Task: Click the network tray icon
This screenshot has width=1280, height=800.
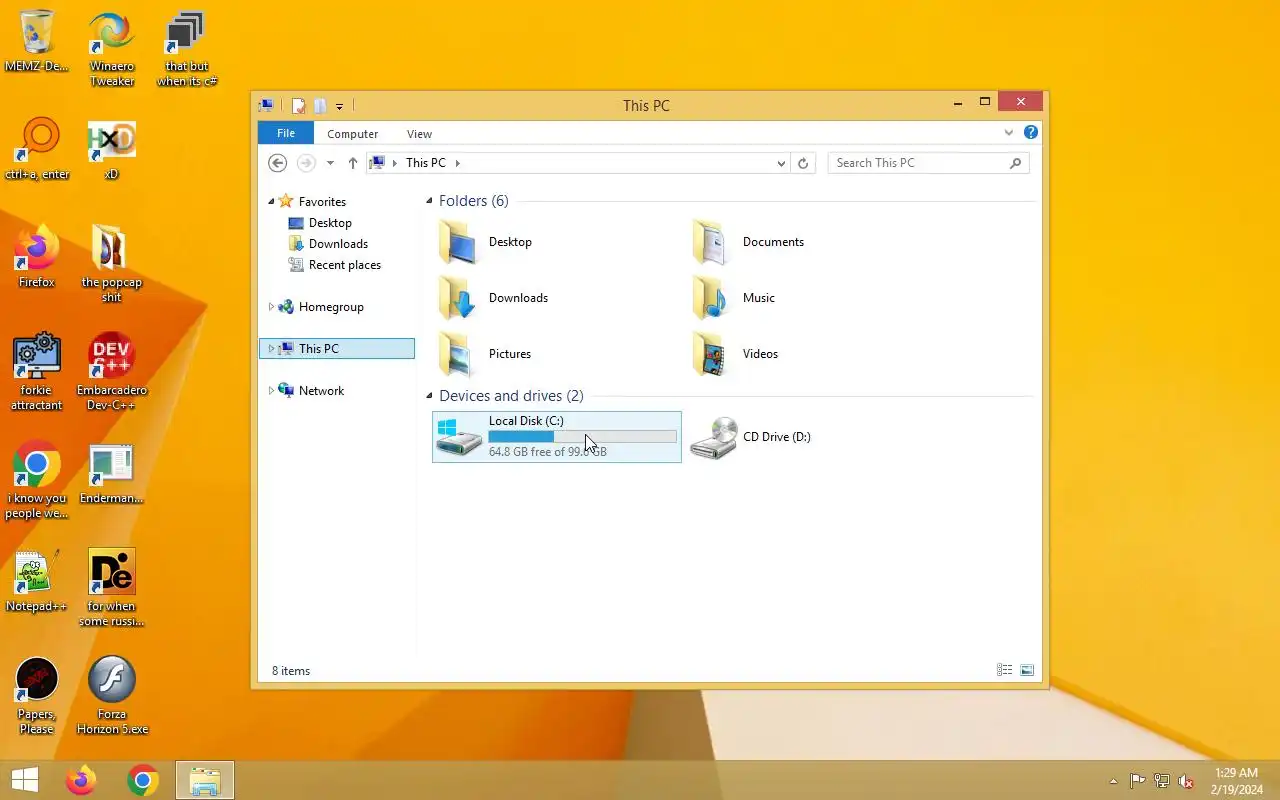Action: pos(1162,781)
